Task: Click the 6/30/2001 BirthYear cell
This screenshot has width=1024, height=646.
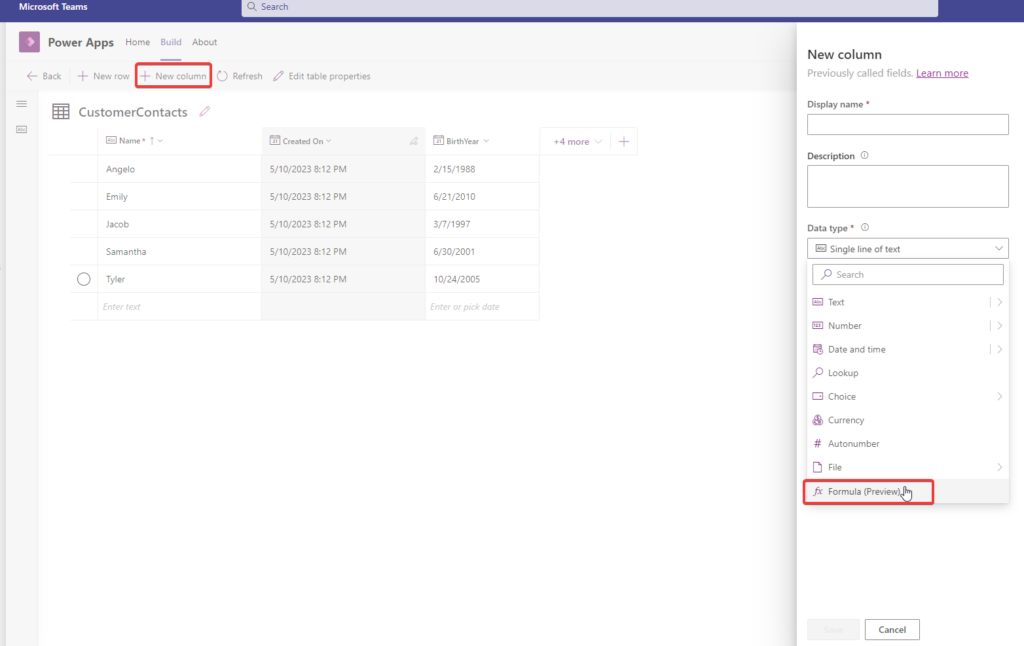Action: (482, 251)
